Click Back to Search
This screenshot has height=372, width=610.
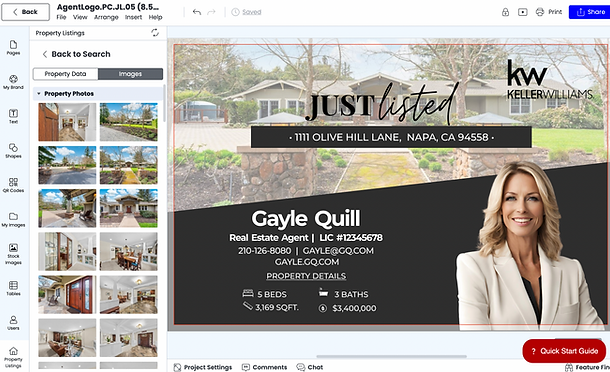click(x=76, y=54)
